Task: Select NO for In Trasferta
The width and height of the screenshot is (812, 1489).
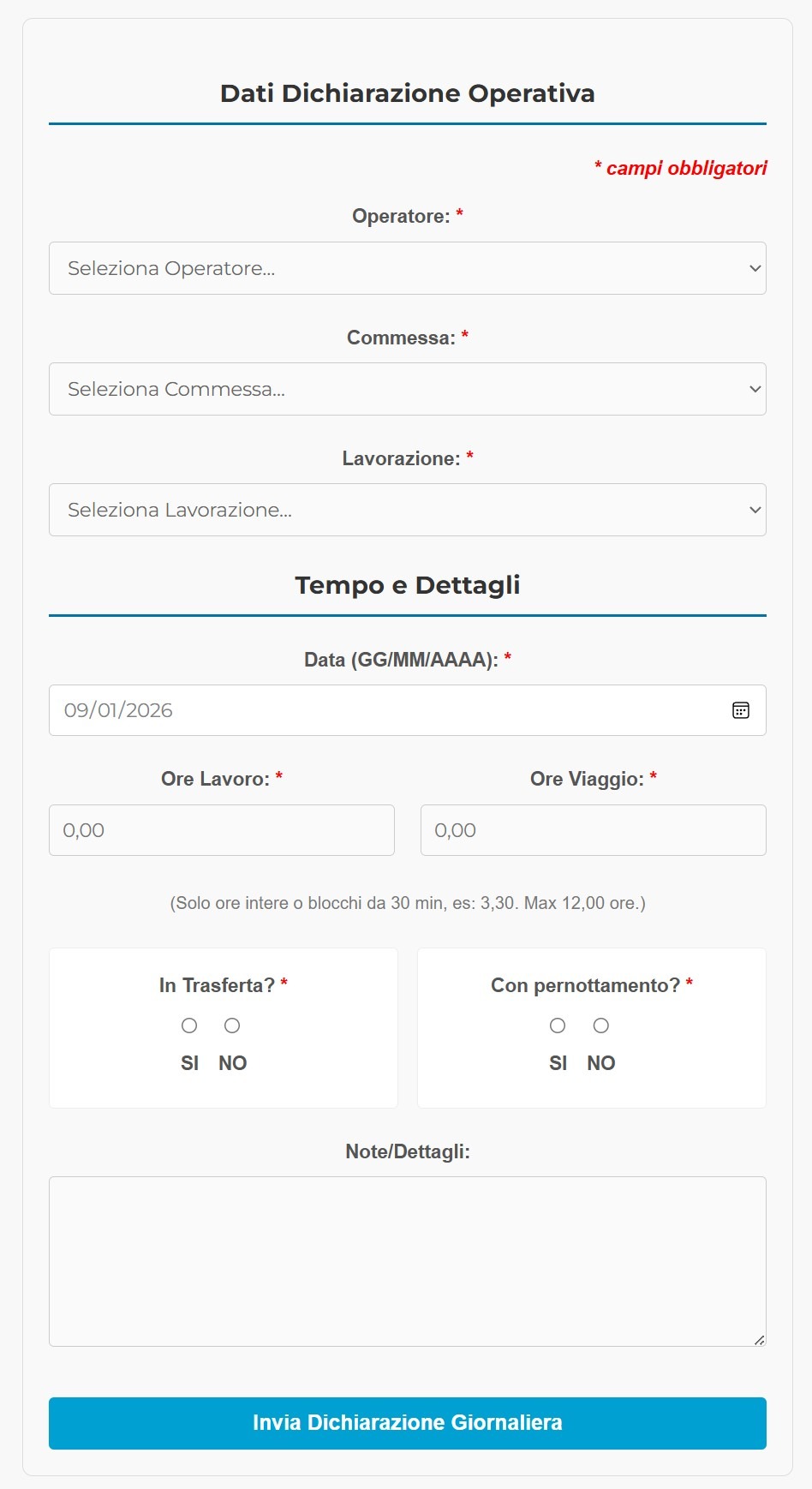Action: [x=232, y=1026]
